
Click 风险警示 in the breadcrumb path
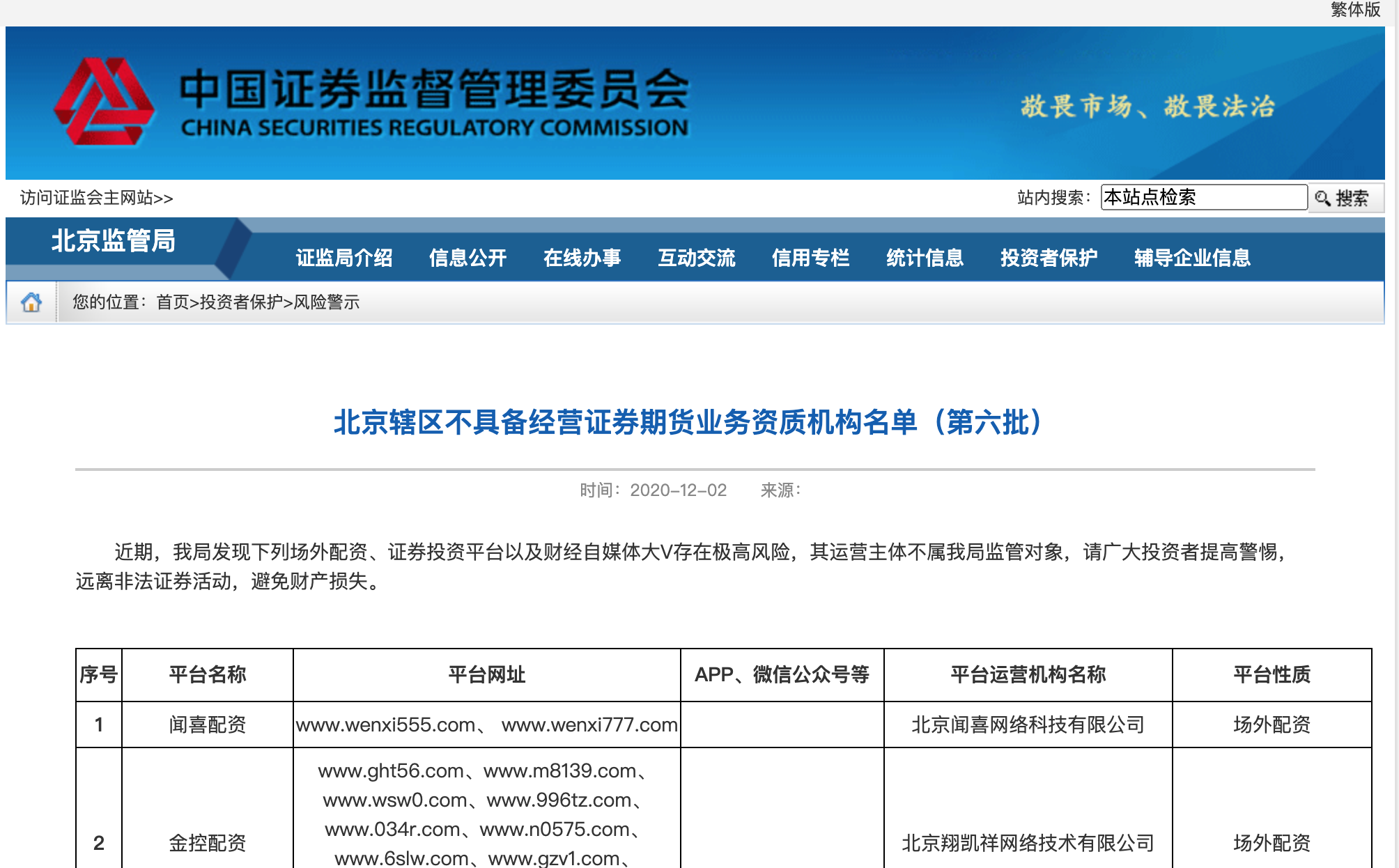(327, 302)
